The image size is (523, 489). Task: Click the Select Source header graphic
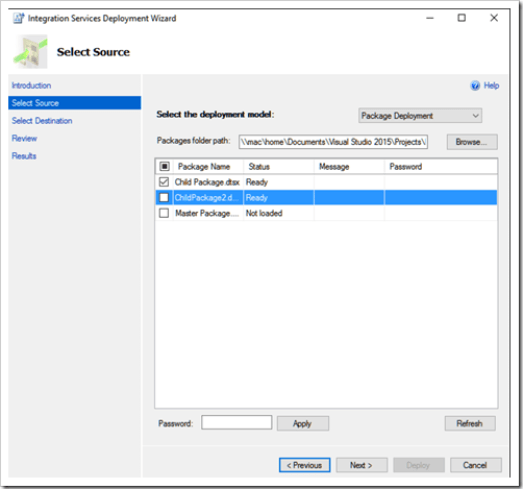30,52
